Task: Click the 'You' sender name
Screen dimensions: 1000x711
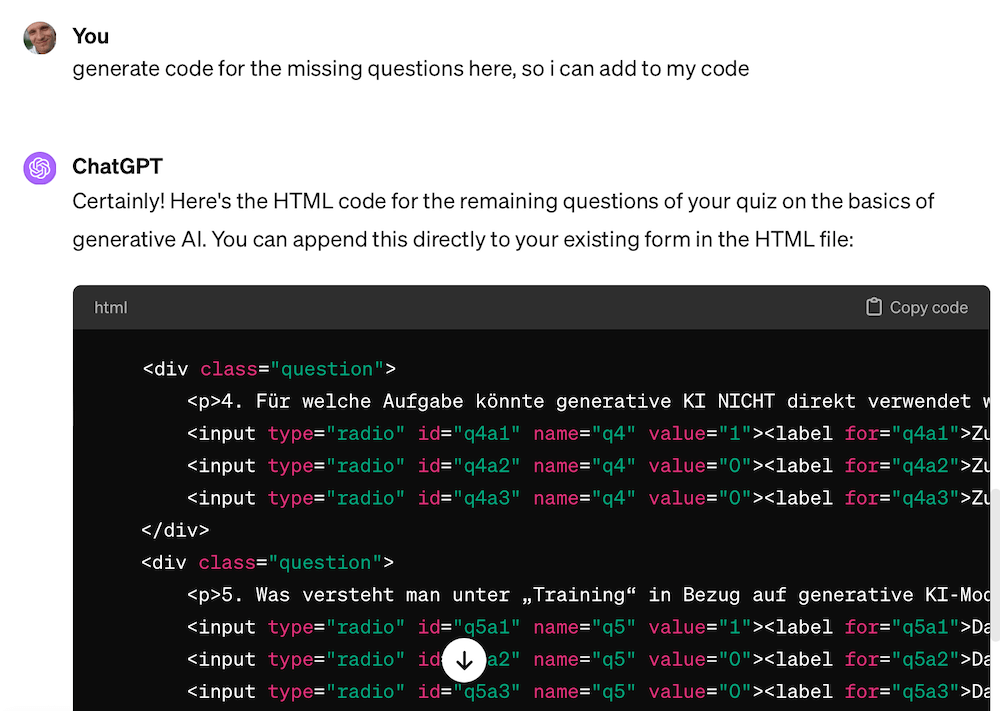Action: pyautogui.click(x=90, y=36)
